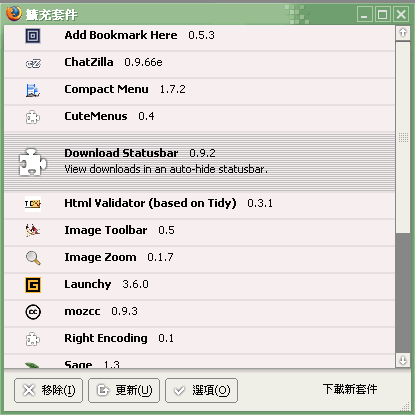Select the mozcc 0.9.3 entry
Image resolution: width=415 pixels, height=415 pixels.
[199, 314]
